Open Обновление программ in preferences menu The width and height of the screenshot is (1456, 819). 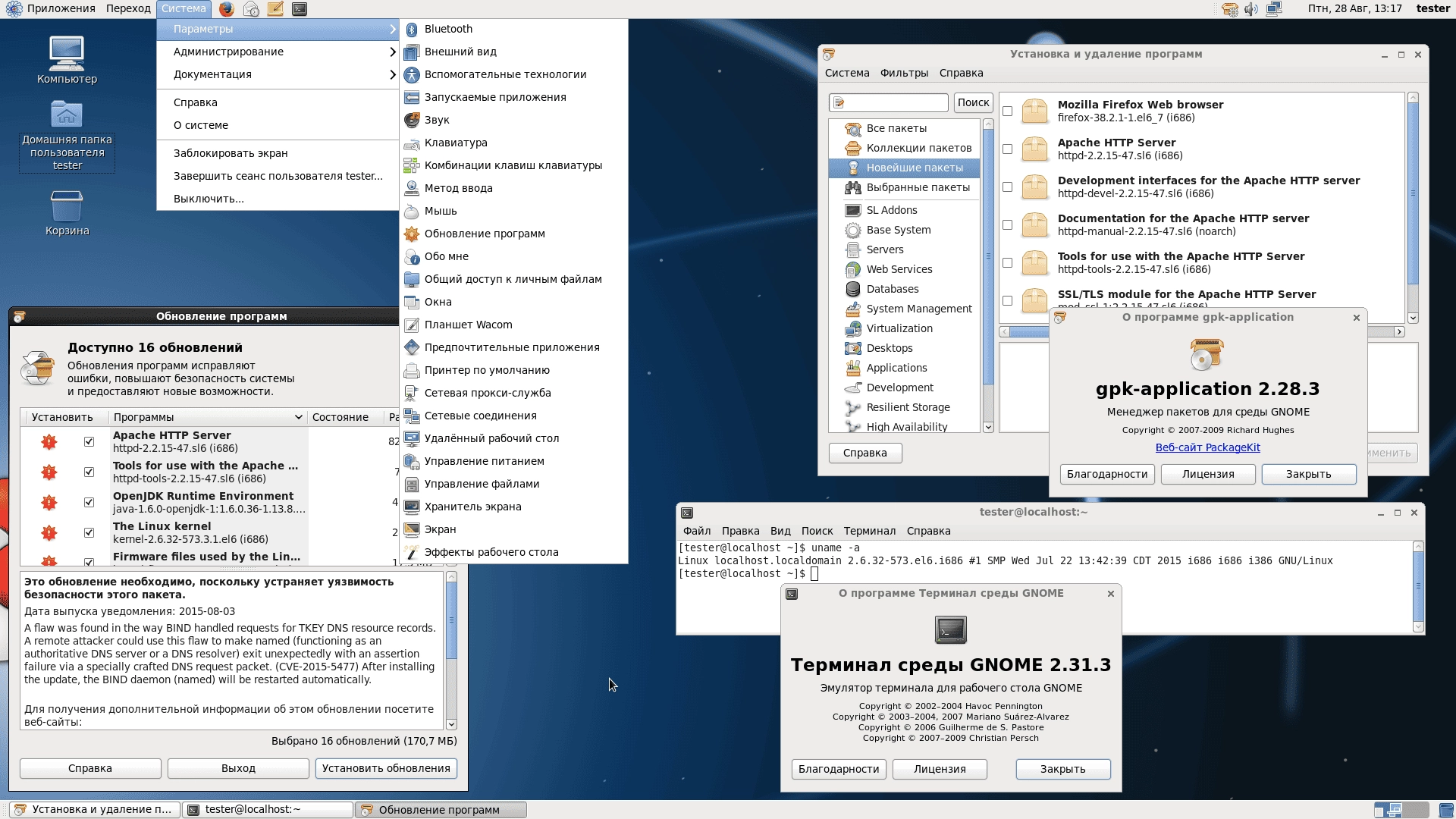[x=513, y=234]
